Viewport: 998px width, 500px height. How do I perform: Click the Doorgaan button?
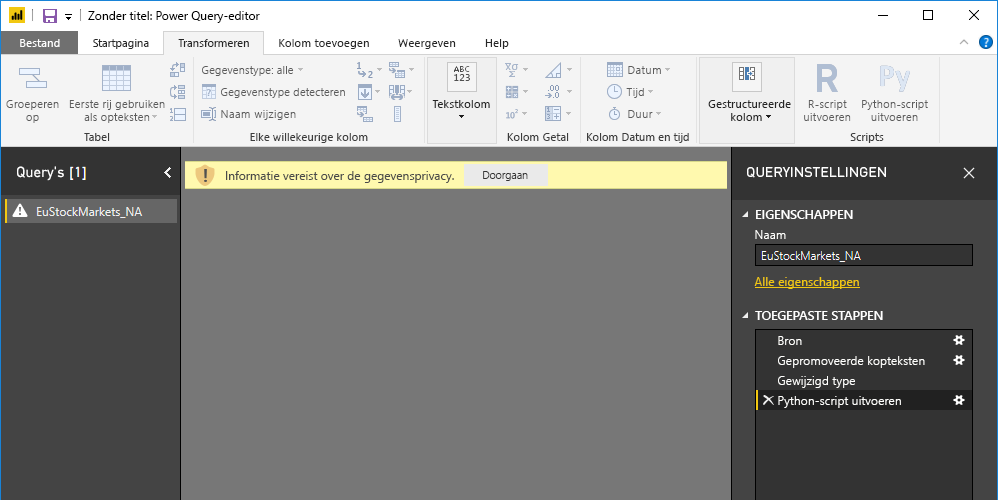[x=505, y=176]
